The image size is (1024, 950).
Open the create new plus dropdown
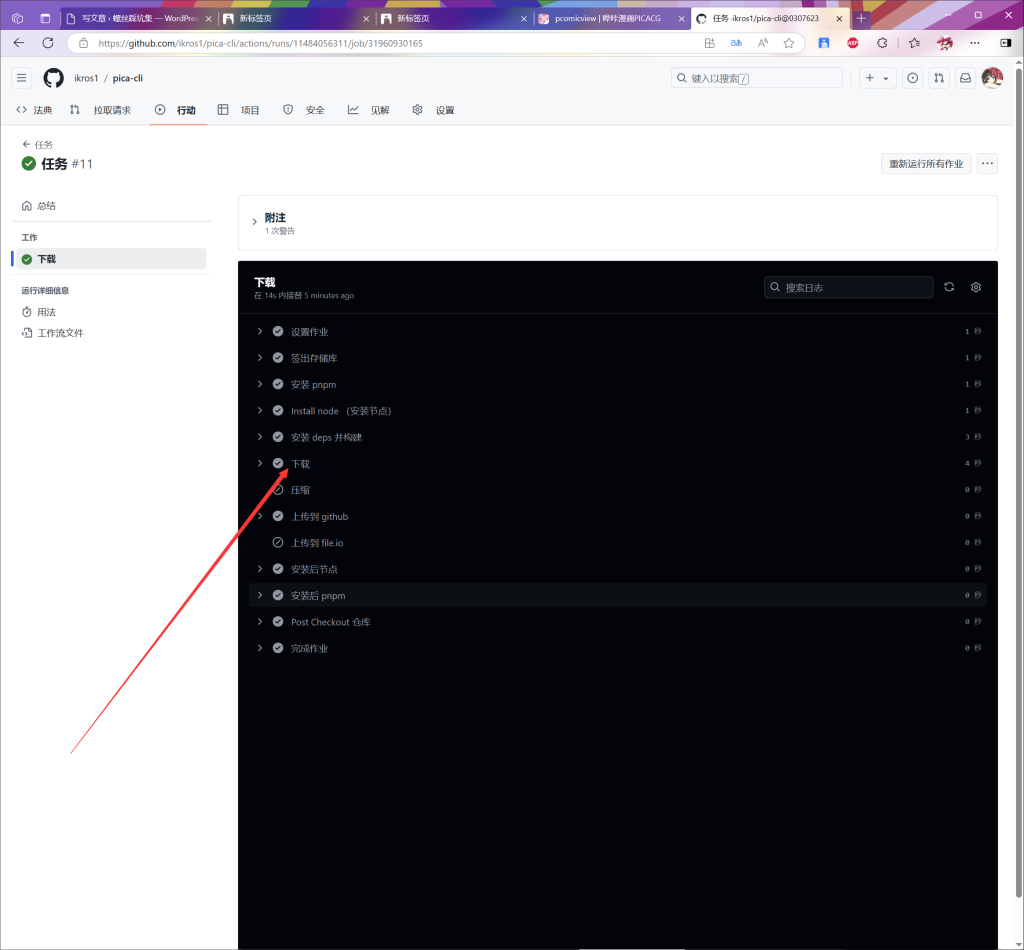877,78
